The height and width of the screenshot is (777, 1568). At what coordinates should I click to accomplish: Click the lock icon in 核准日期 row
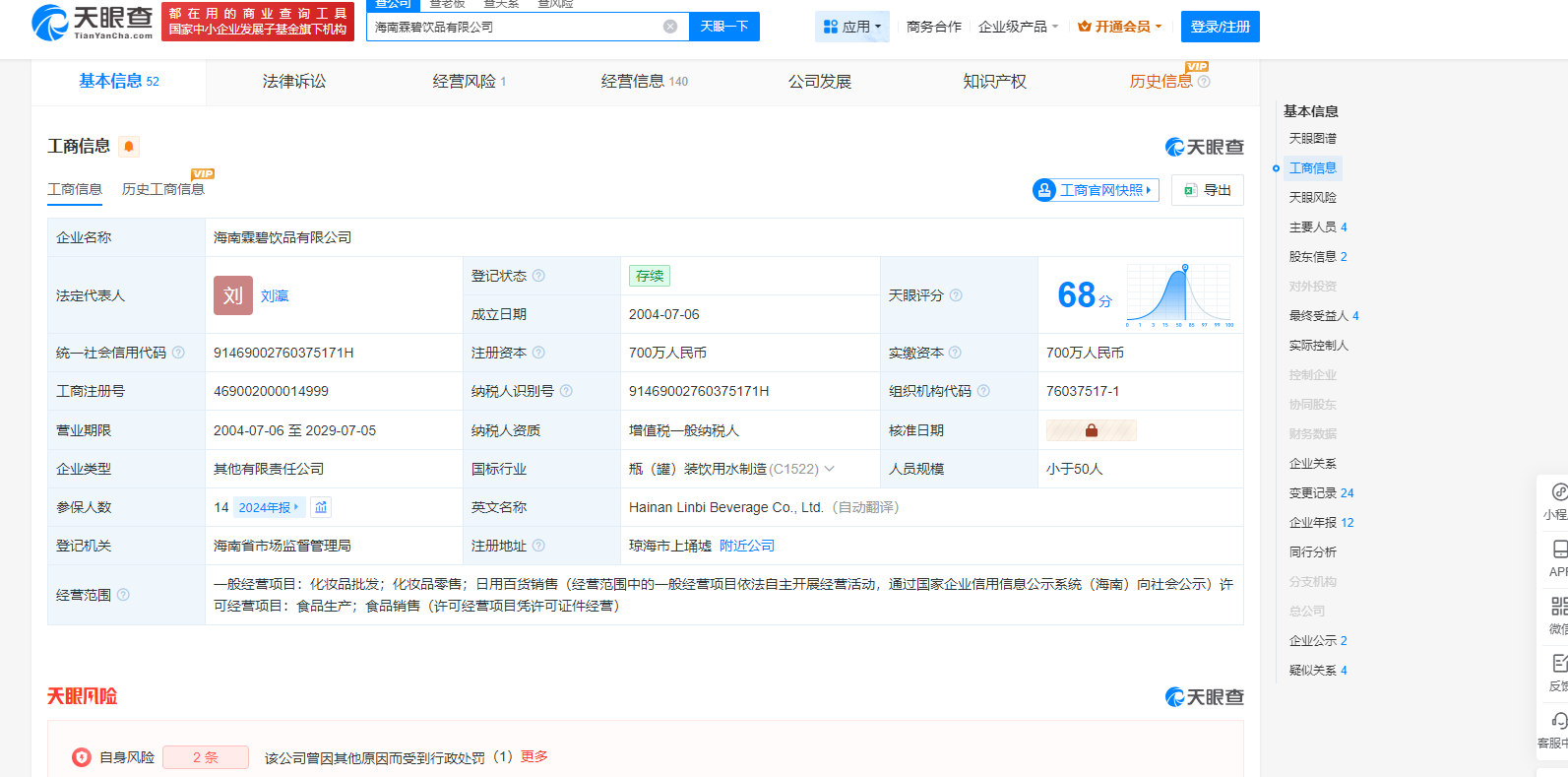point(1091,430)
